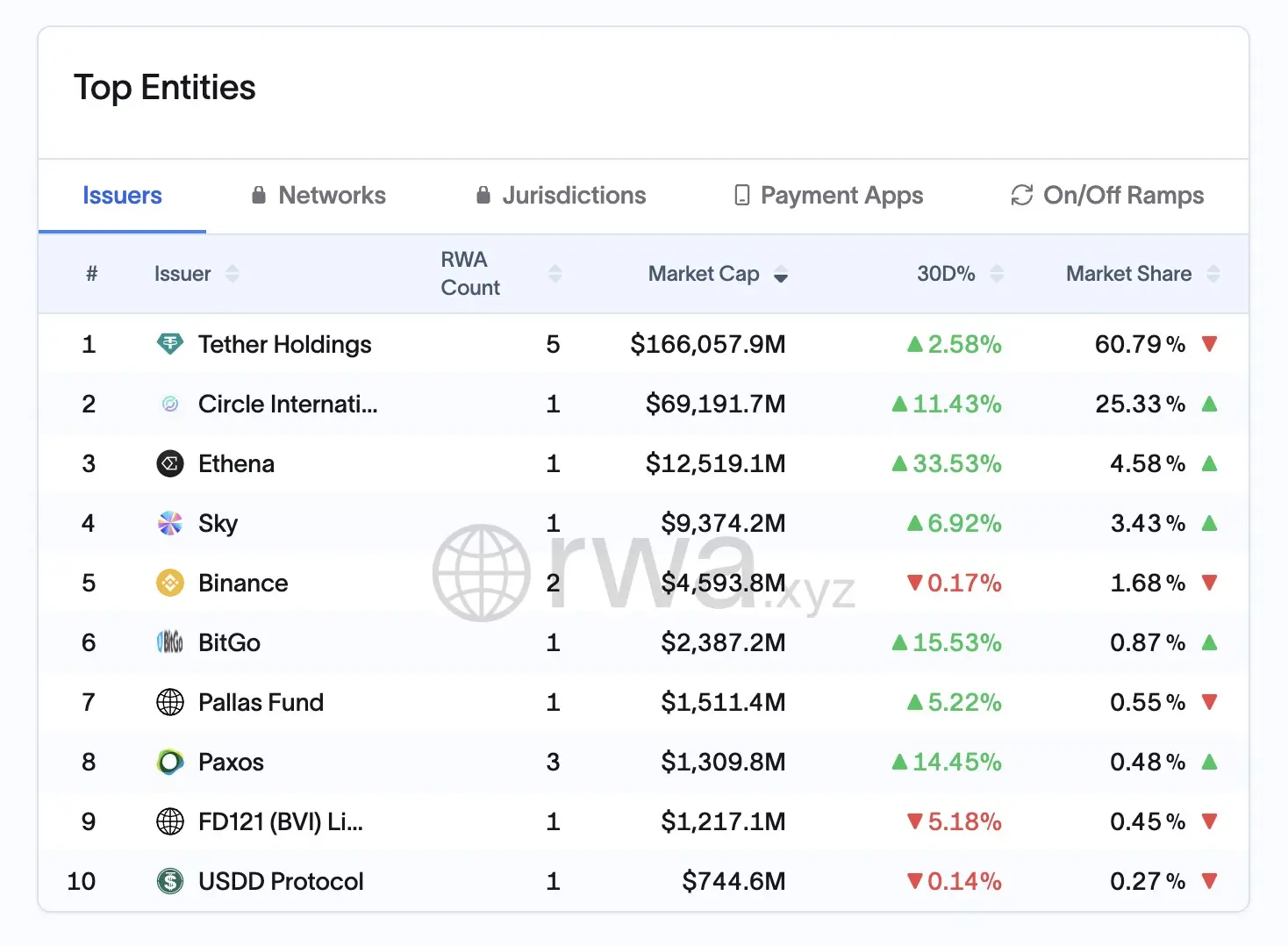
Task: Sort by RWA Count using its sort arrows
Action: click(555, 274)
